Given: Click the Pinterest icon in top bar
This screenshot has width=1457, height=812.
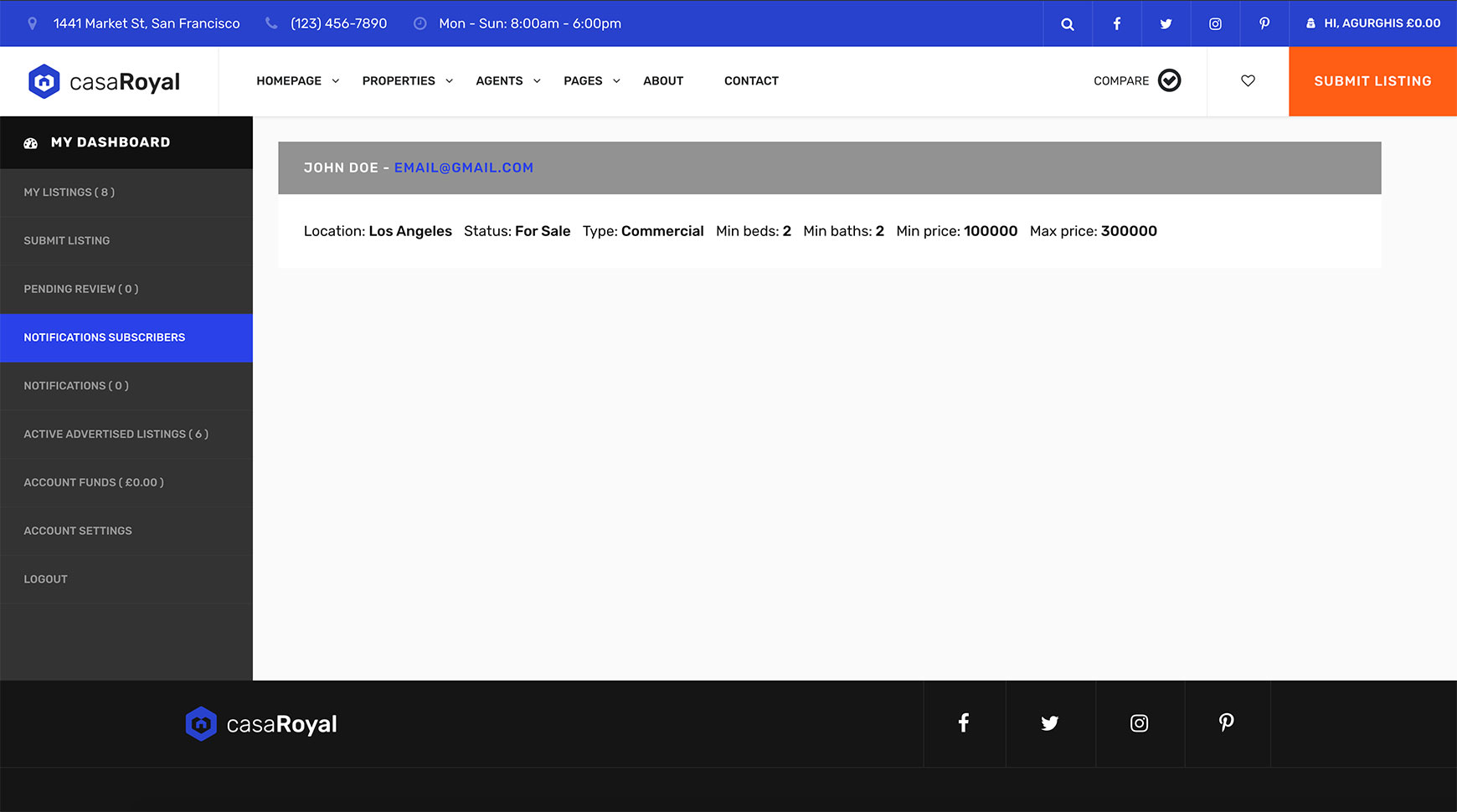Looking at the screenshot, I should (1264, 24).
